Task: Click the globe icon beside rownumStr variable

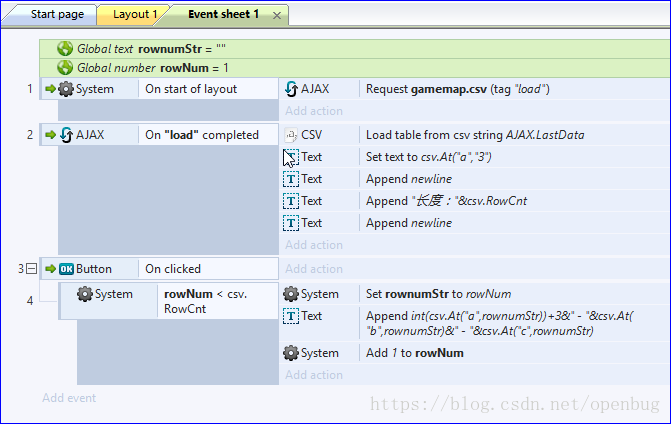Action: (65, 49)
